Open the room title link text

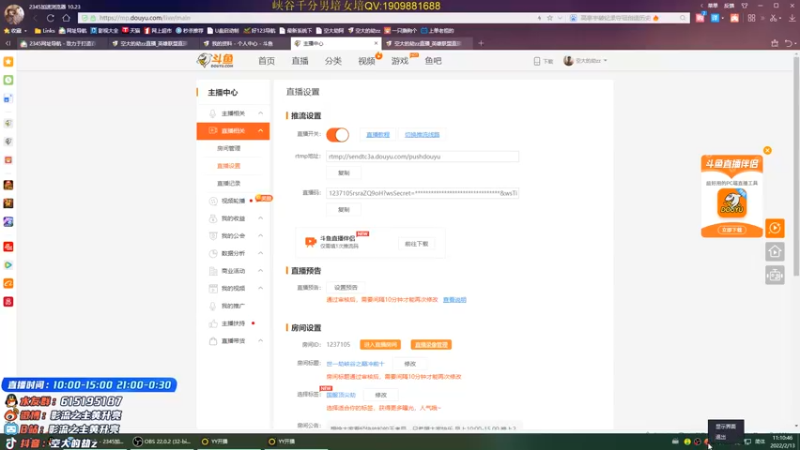point(355,364)
